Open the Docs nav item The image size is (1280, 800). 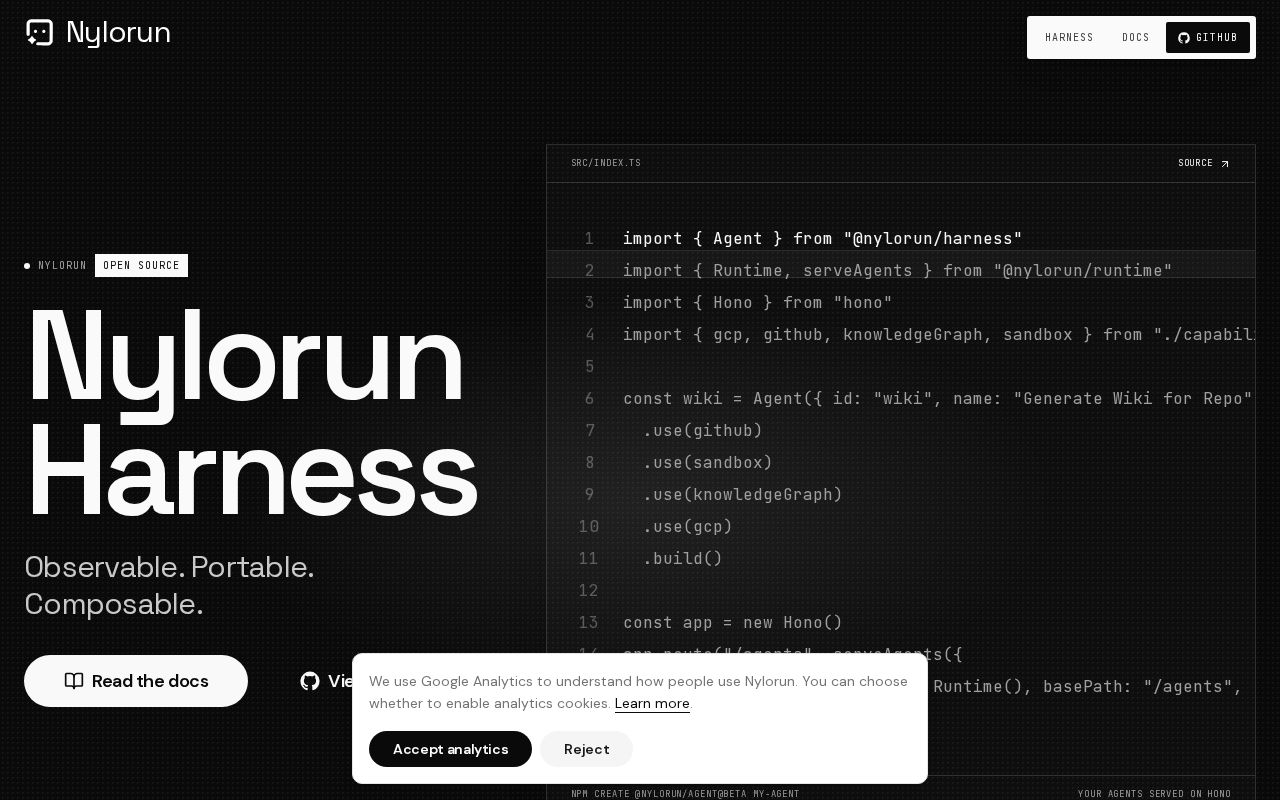(x=1136, y=38)
